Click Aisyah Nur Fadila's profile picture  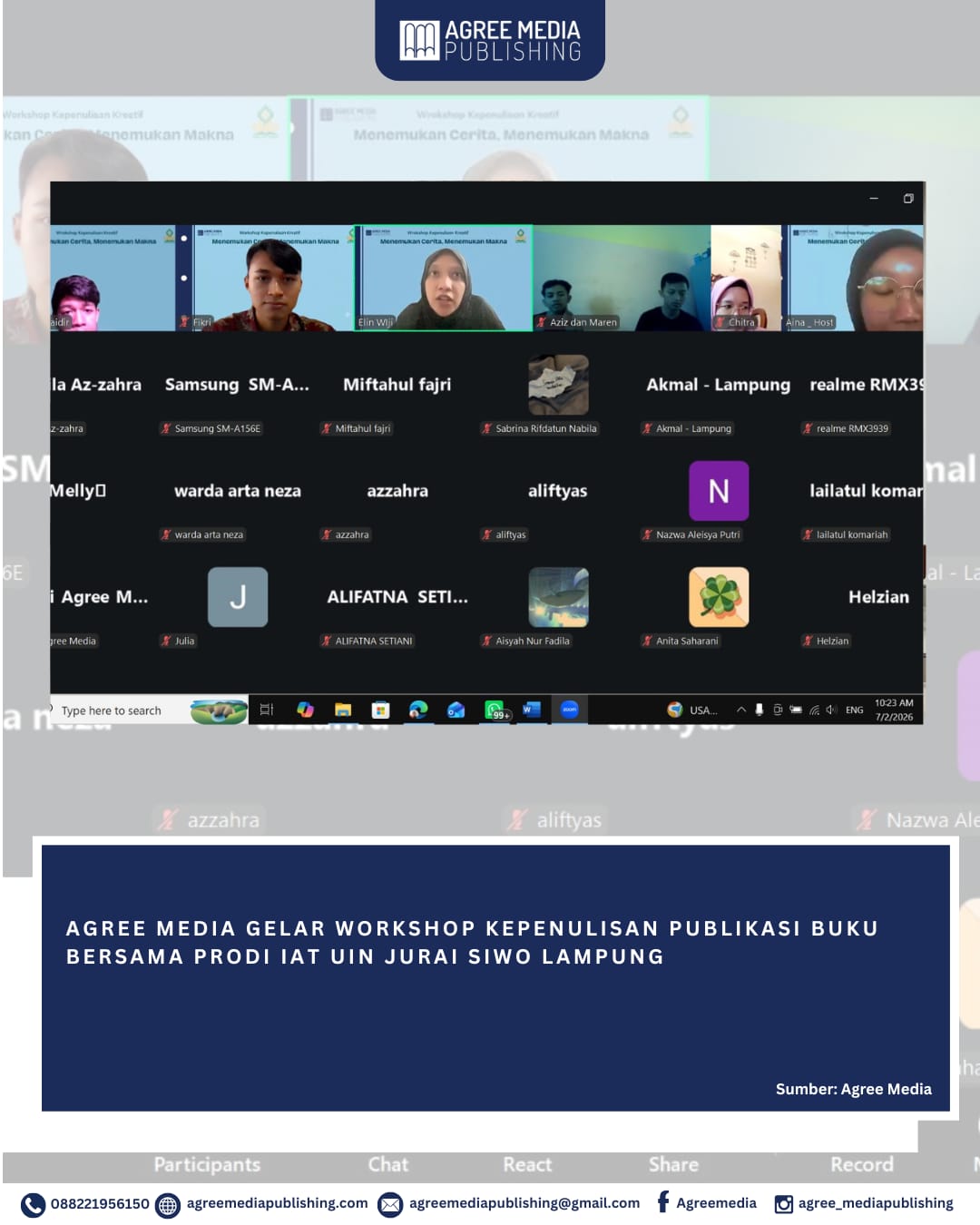[558, 597]
